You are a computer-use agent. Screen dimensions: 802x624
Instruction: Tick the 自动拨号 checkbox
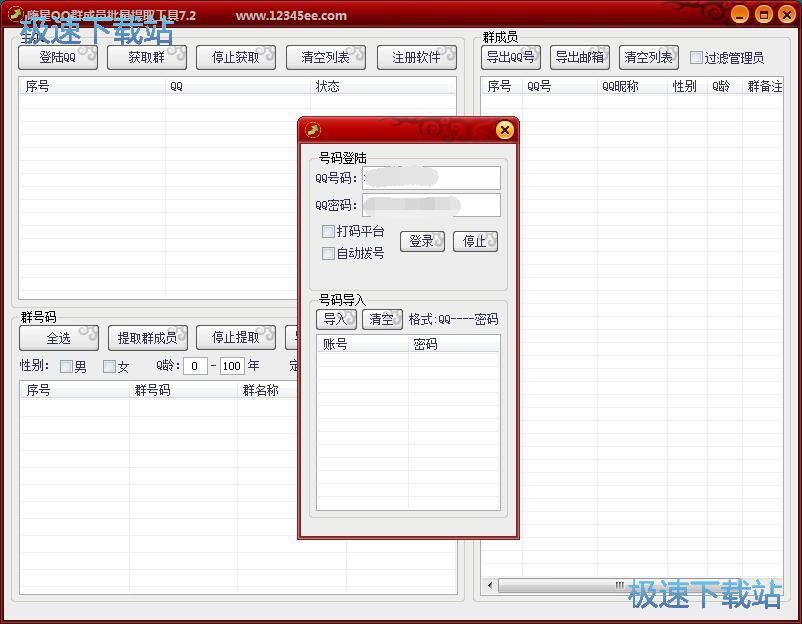328,253
